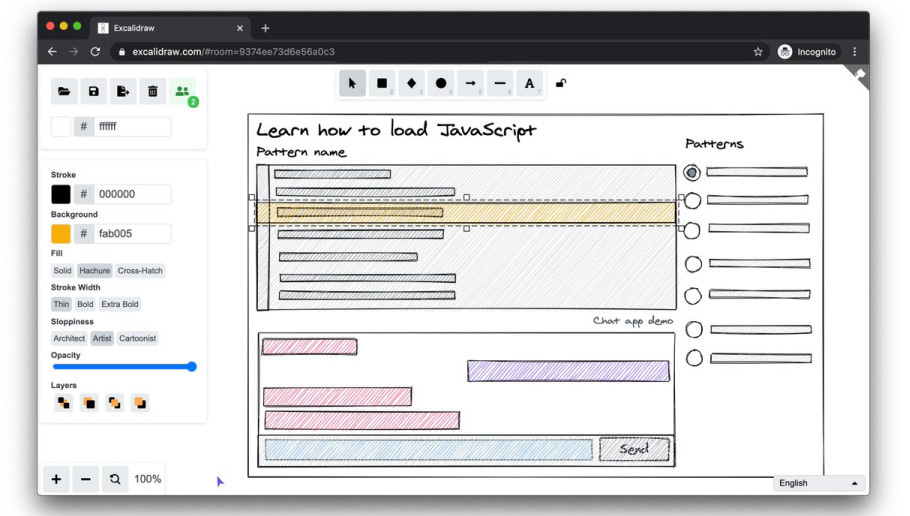The width and height of the screenshot is (910, 516).
Task: Select the Arrow tool
Action: click(x=471, y=84)
